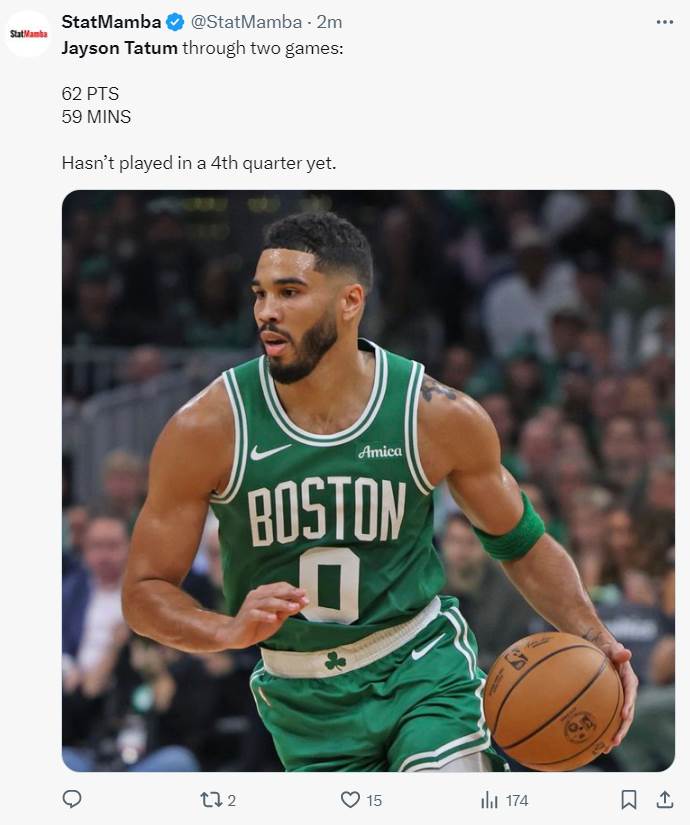The width and height of the screenshot is (690, 825).
Task: Click the like count of 15
Action: pyautogui.click(x=374, y=801)
